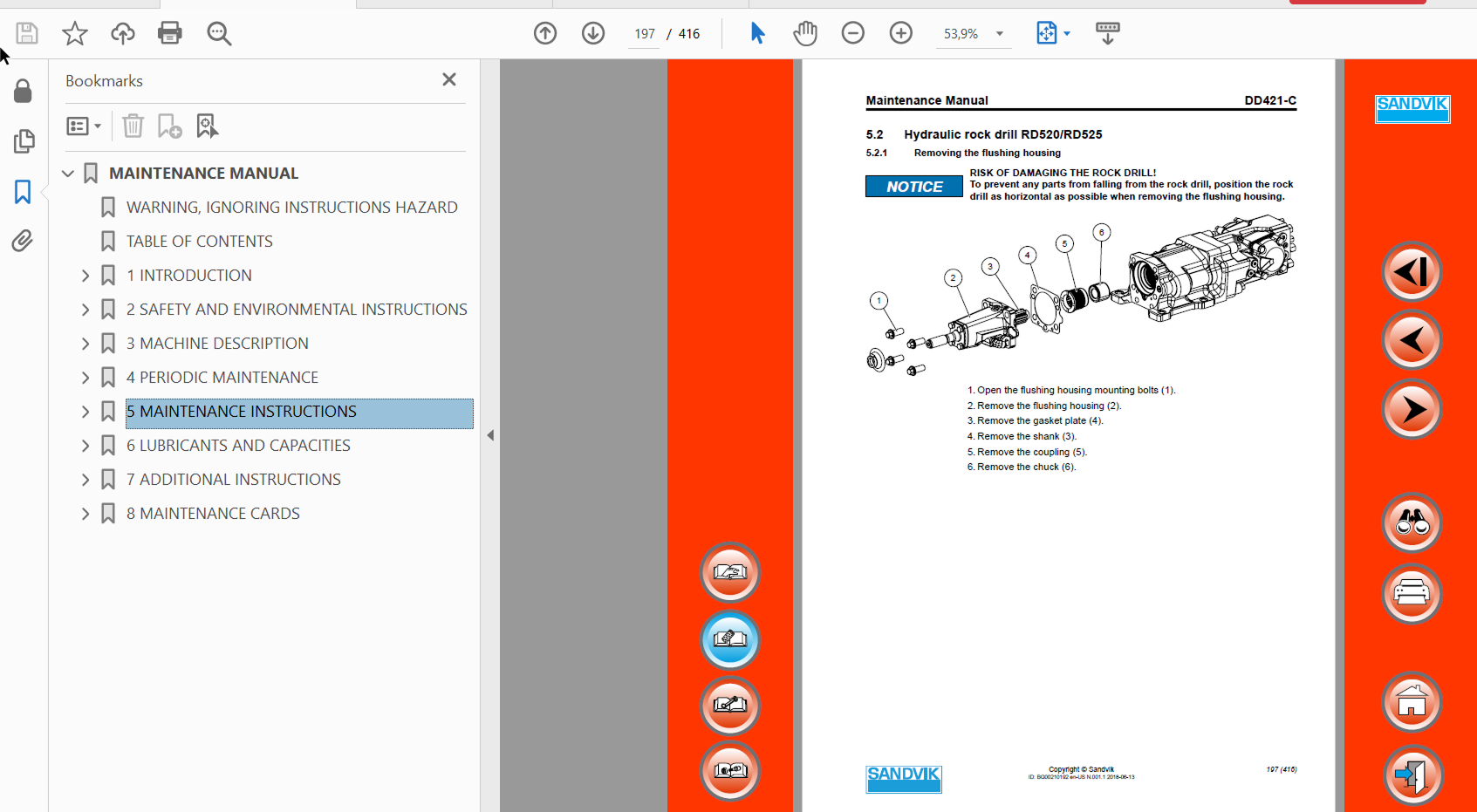The image size is (1477, 812).
Task: Expand the 1 INTRODUCTION bookmark
Action: coord(85,276)
